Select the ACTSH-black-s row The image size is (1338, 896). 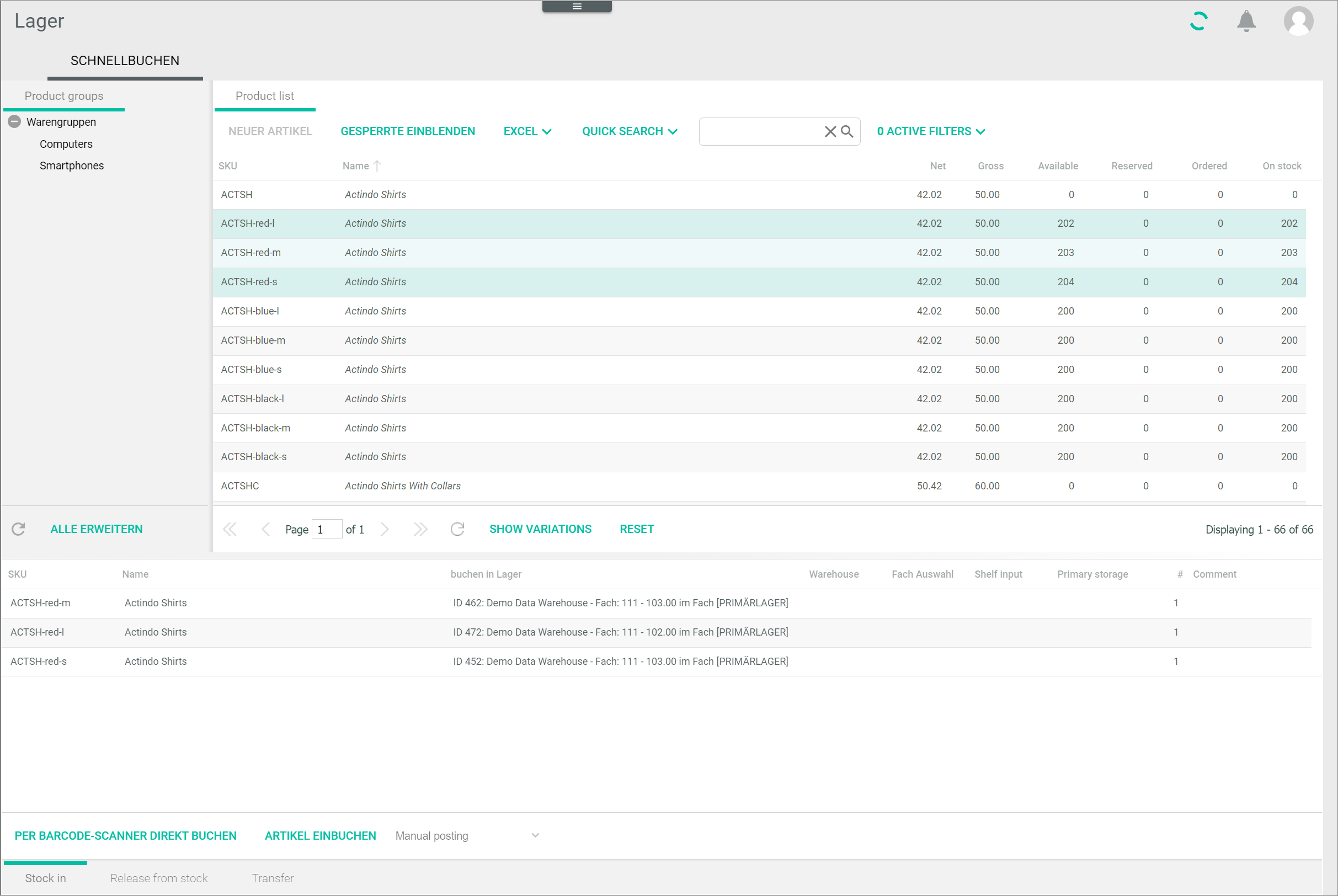pyautogui.click(x=759, y=457)
